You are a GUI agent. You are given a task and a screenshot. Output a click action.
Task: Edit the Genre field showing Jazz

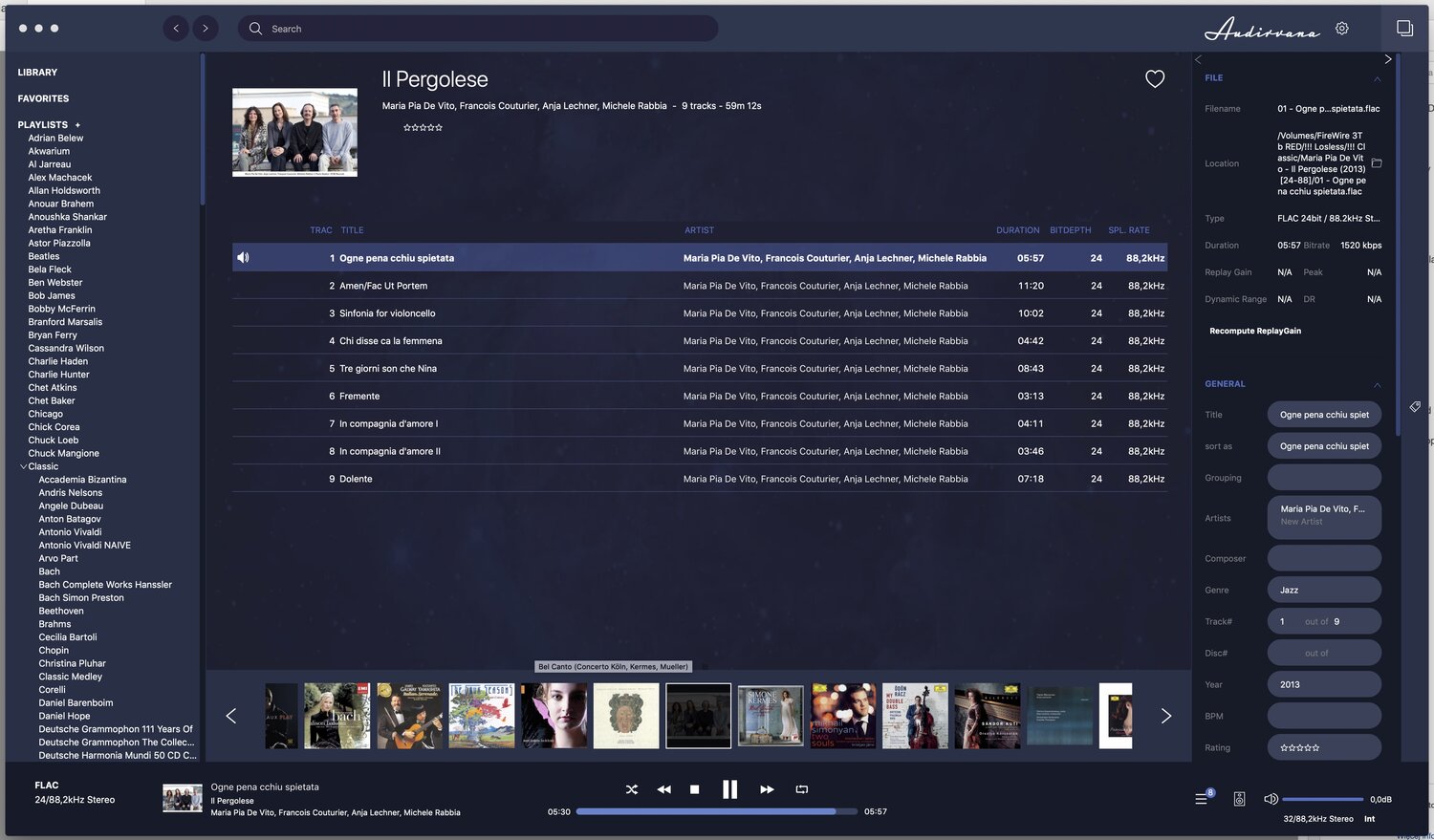click(x=1324, y=590)
